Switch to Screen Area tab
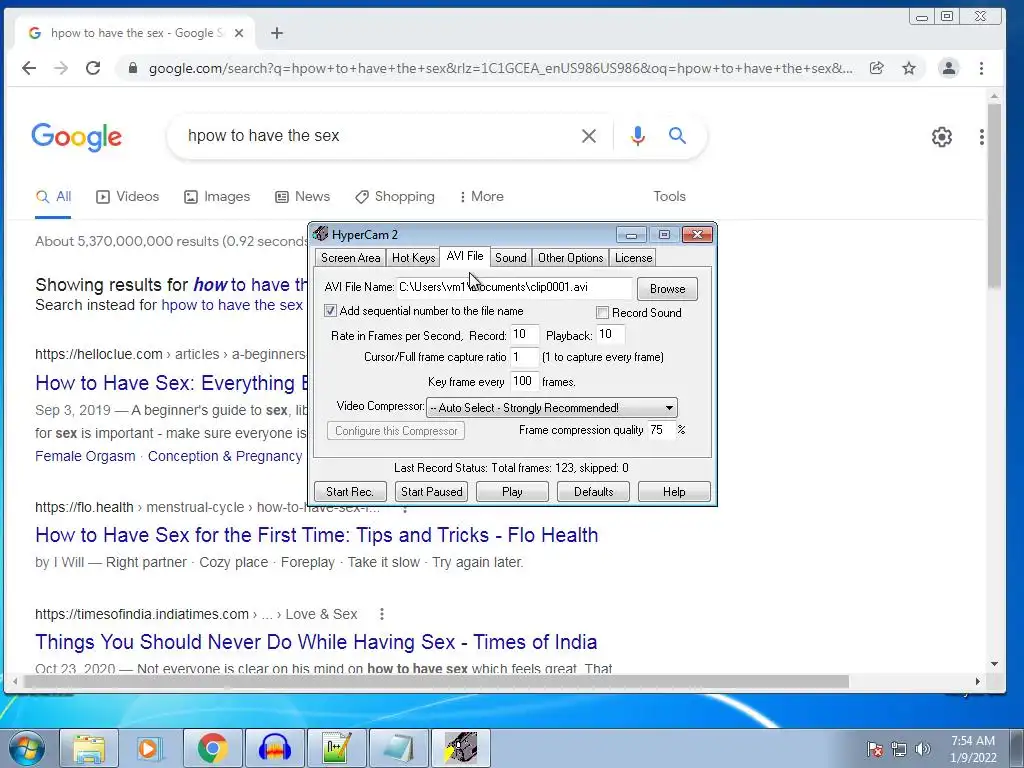The height and width of the screenshot is (768, 1024). pos(350,258)
